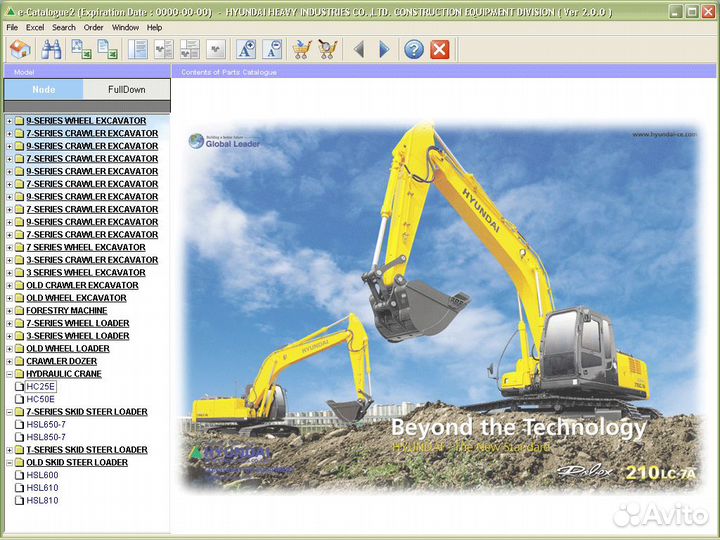Open the binoculars search tool
The image size is (720, 540).
[51, 49]
